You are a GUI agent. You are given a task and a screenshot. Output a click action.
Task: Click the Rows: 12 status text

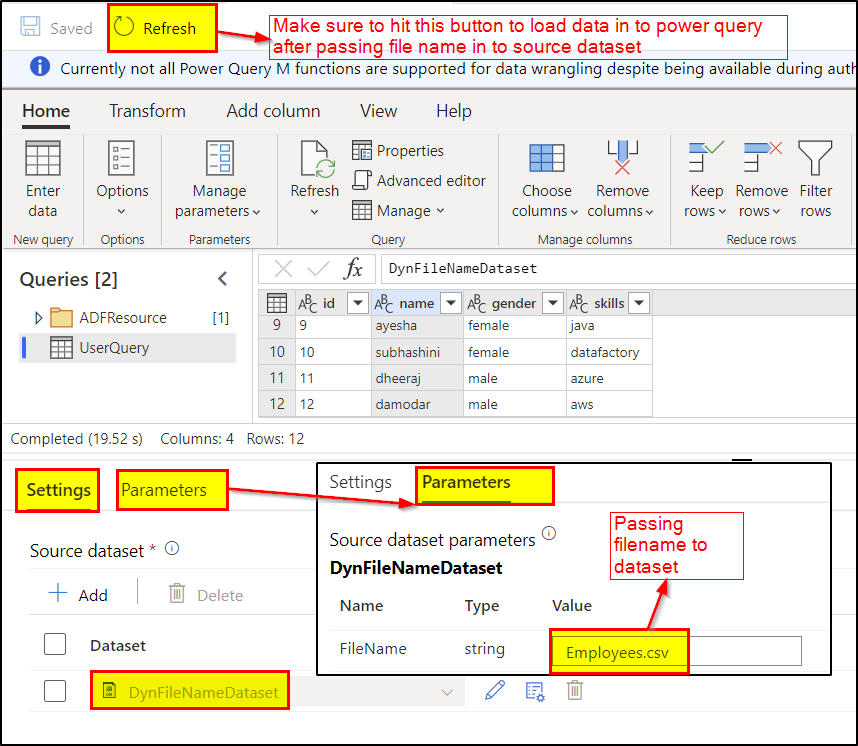275,439
